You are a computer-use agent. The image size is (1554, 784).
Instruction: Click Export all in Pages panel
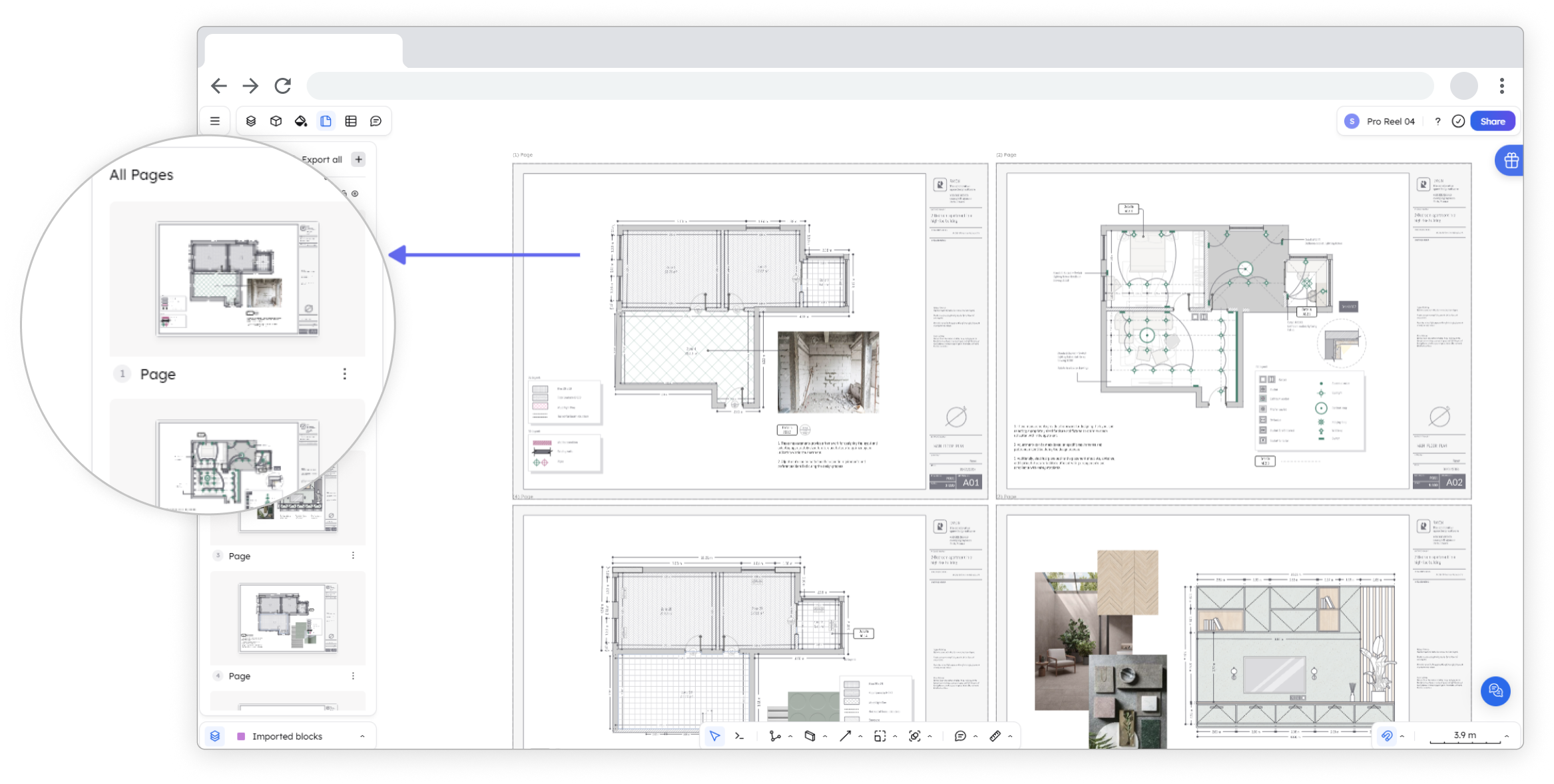(x=322, y=160)
